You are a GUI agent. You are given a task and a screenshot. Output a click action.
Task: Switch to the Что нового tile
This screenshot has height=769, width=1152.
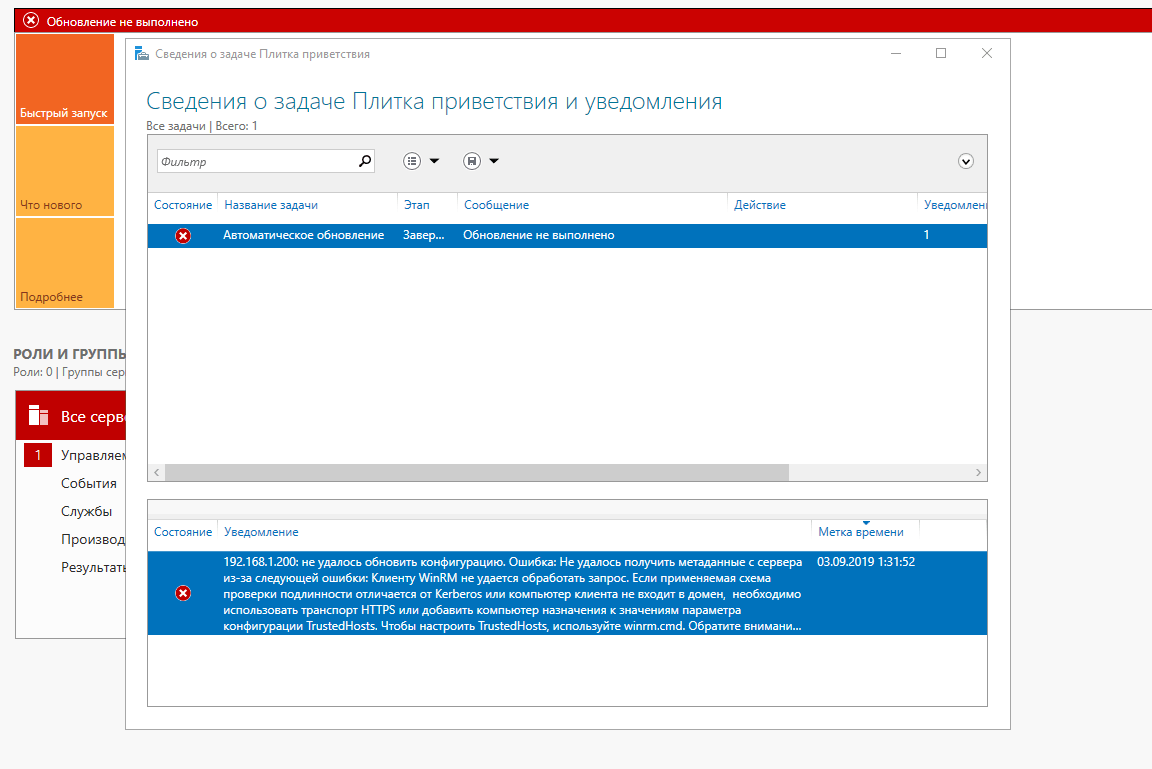tap(64, 171)
